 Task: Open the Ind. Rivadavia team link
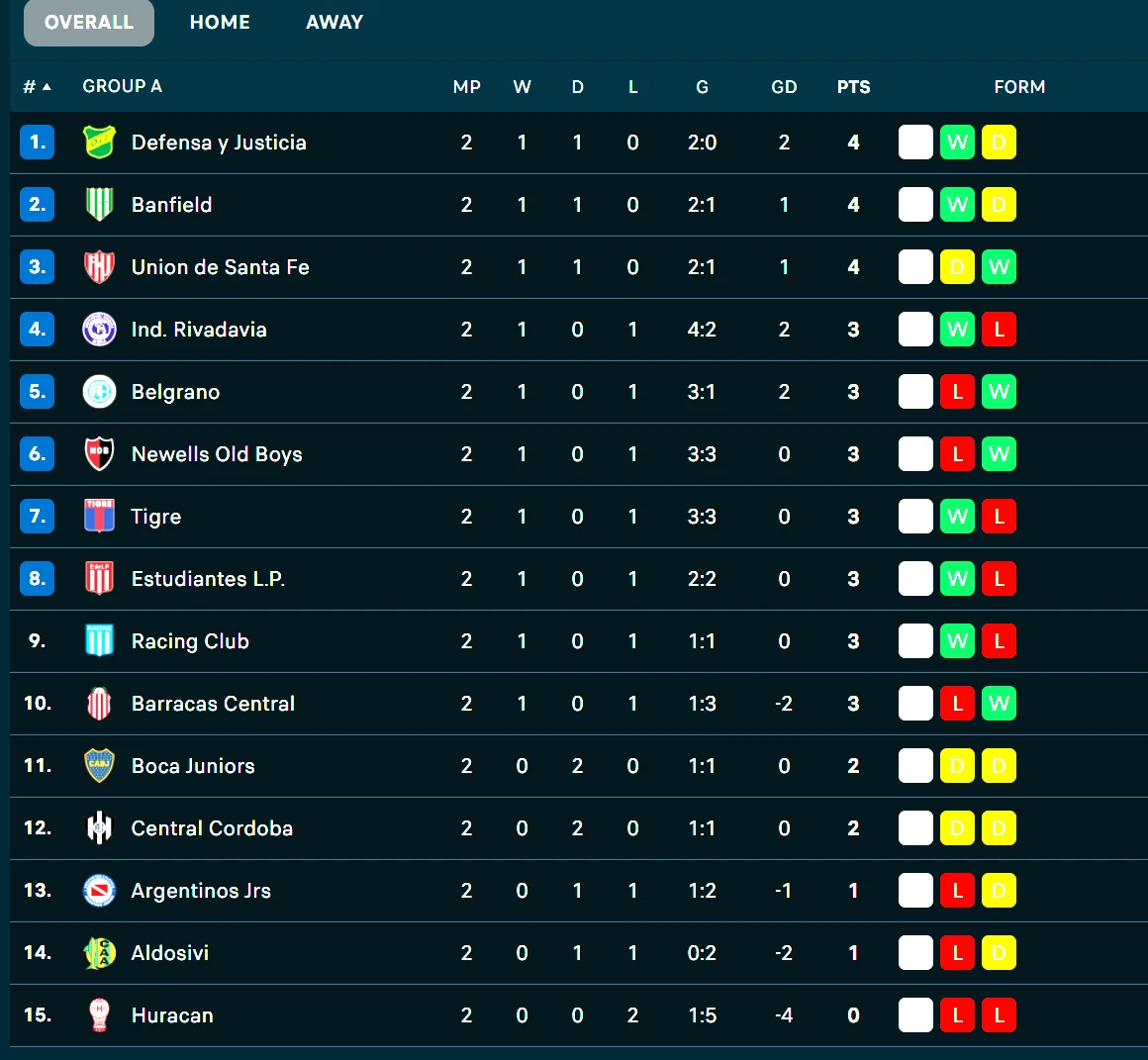coord(199,330)
